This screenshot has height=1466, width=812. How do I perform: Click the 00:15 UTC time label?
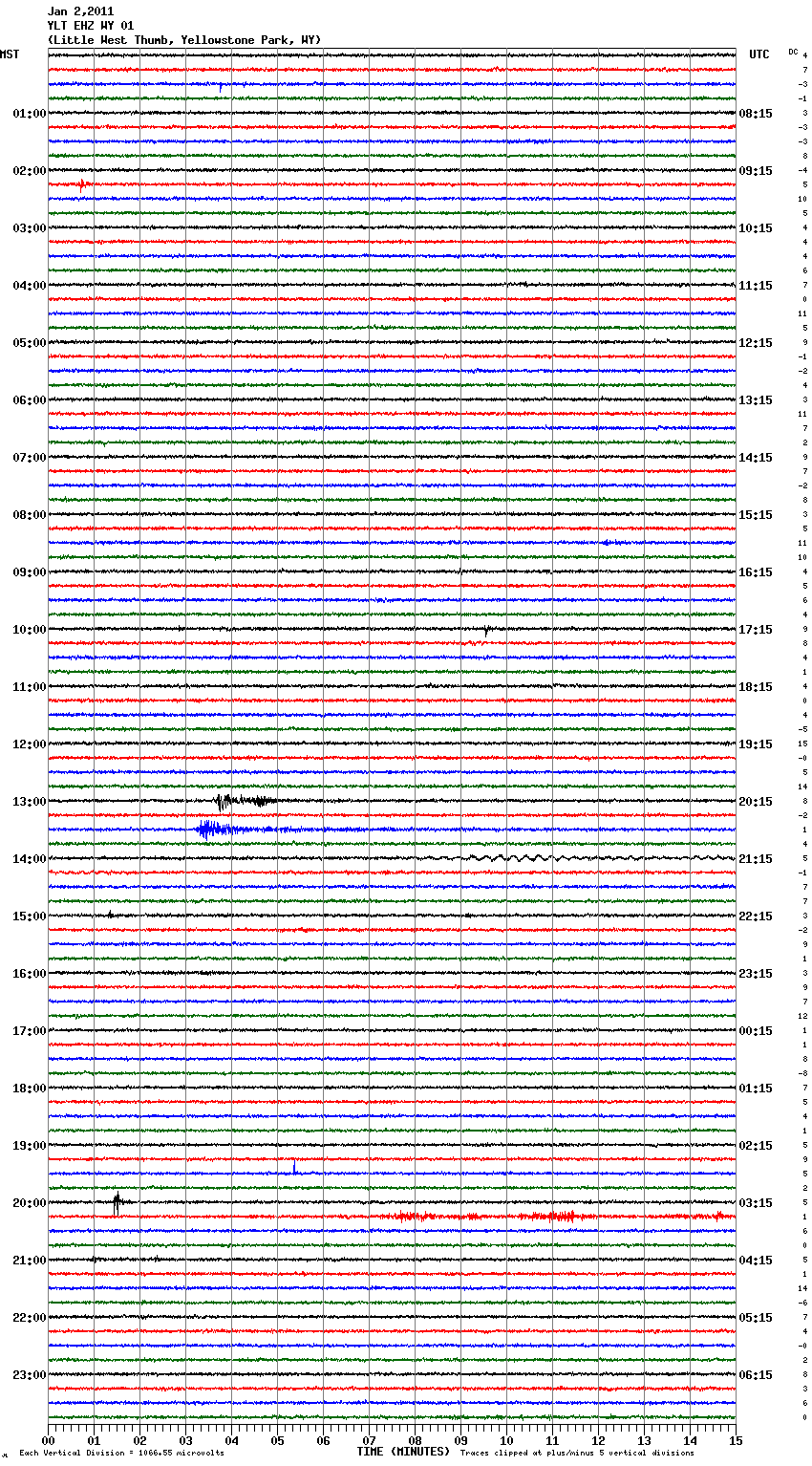(756, 1031)
